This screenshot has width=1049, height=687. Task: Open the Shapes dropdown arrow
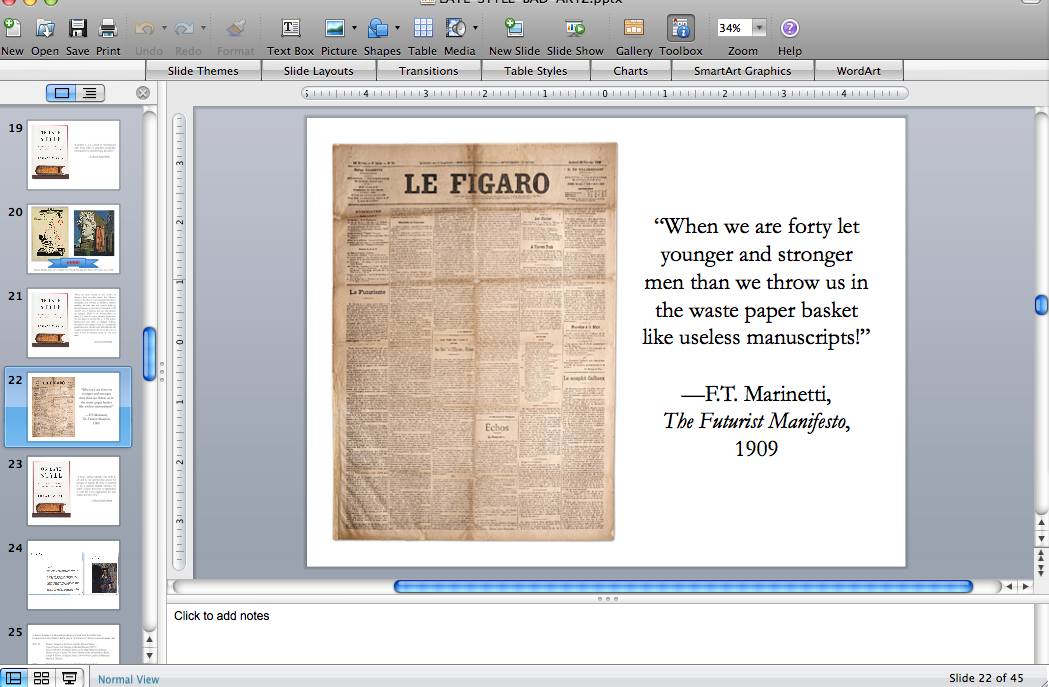point(398,28)
